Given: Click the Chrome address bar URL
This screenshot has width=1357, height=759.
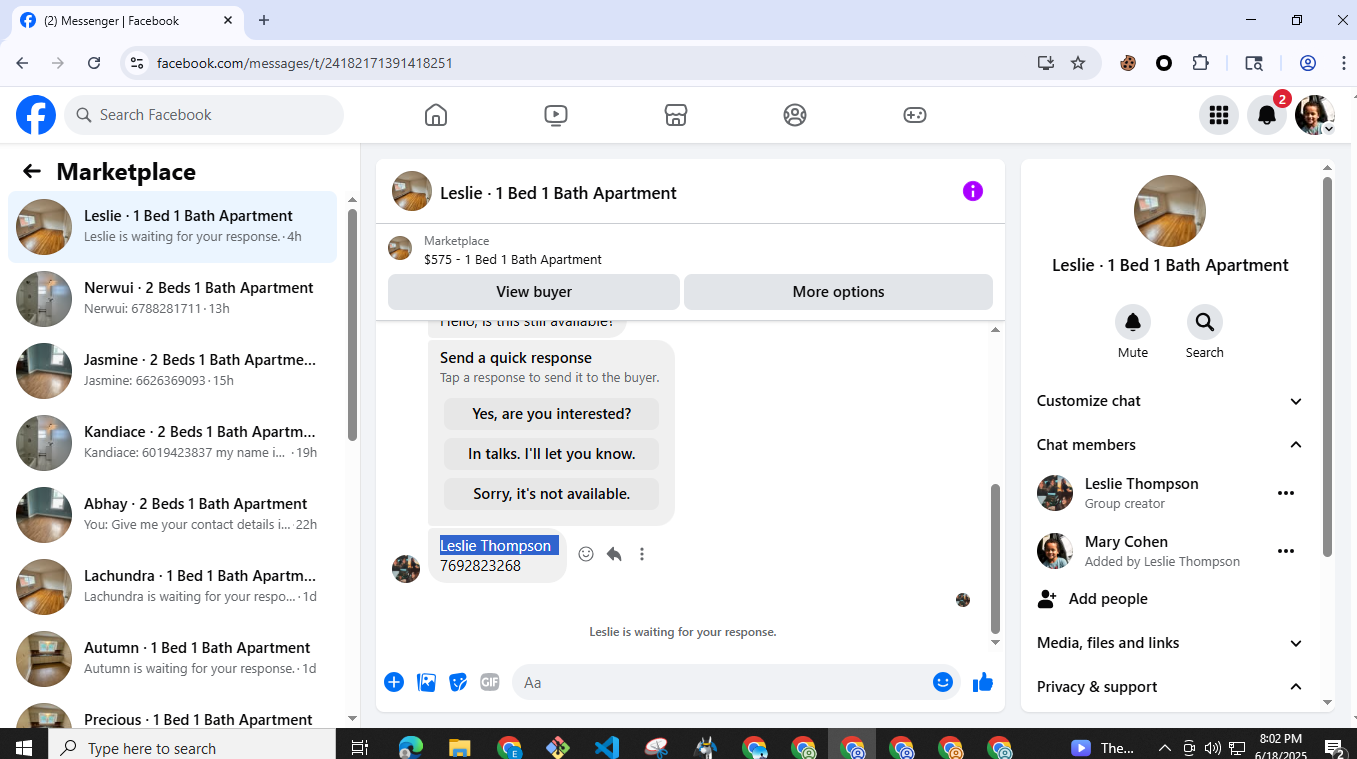Looking at the screenshot, I should [305, 63].
